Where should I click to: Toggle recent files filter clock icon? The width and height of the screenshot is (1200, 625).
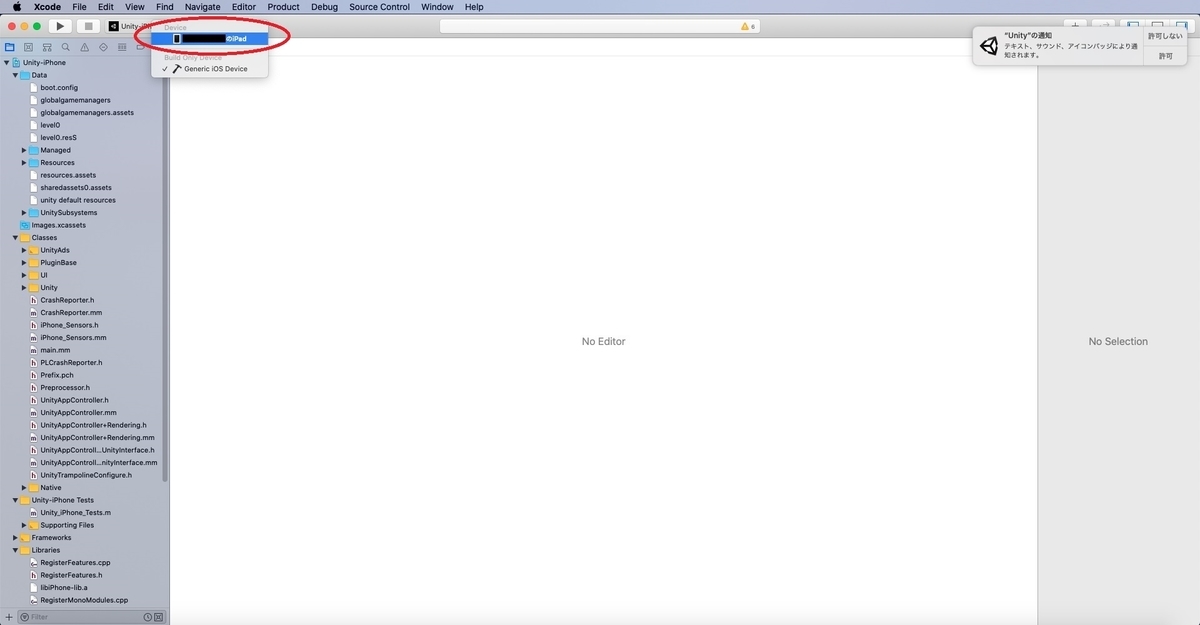[x=148, y=617]
